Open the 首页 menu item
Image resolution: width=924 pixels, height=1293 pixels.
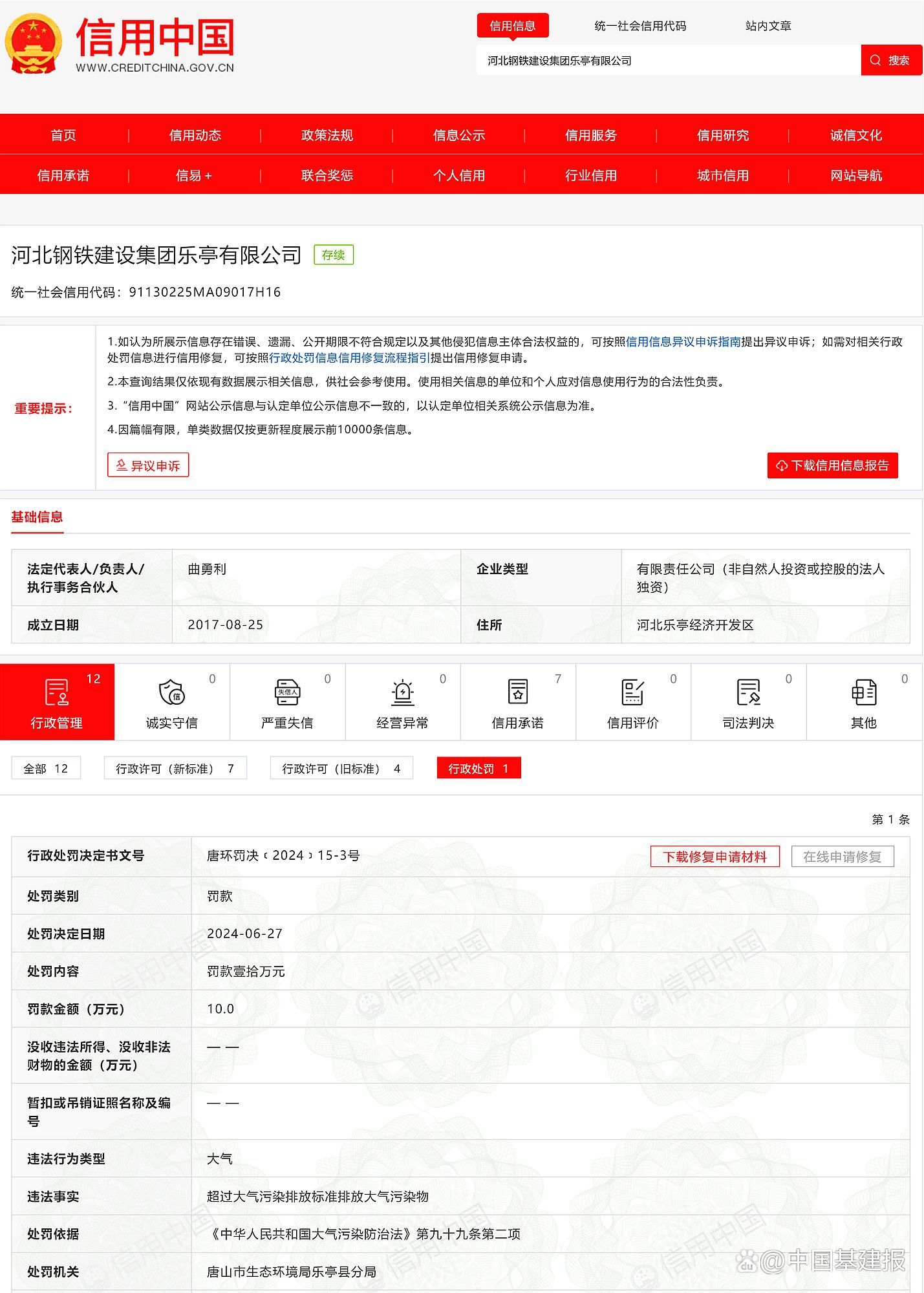[x=63, y=135]
